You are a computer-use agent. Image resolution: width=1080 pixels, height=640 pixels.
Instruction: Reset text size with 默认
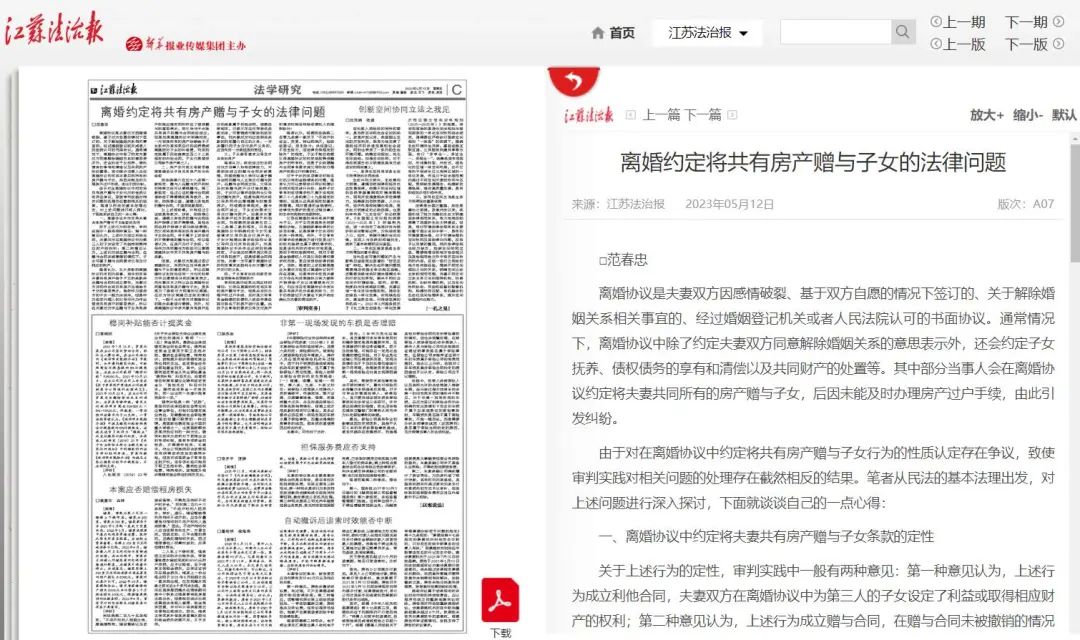tap(1064, 115)
